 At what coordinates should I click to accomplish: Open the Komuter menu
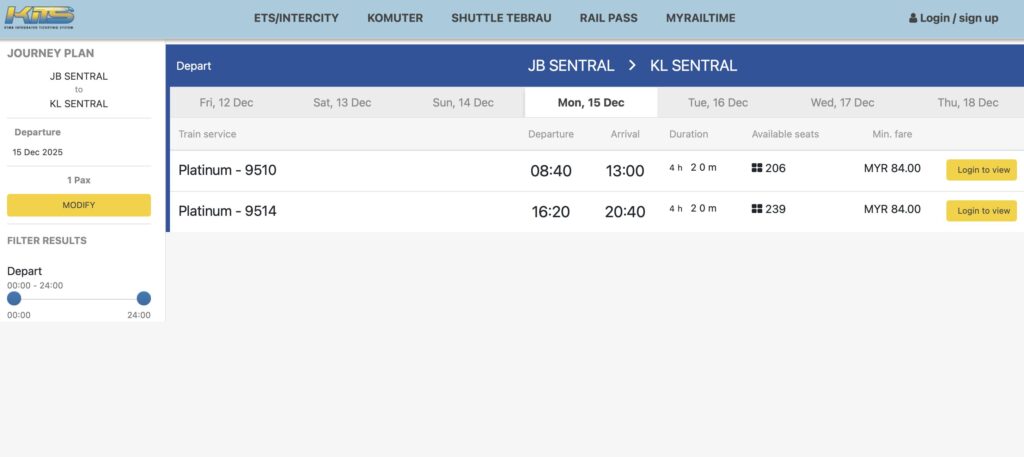(395, 18)
